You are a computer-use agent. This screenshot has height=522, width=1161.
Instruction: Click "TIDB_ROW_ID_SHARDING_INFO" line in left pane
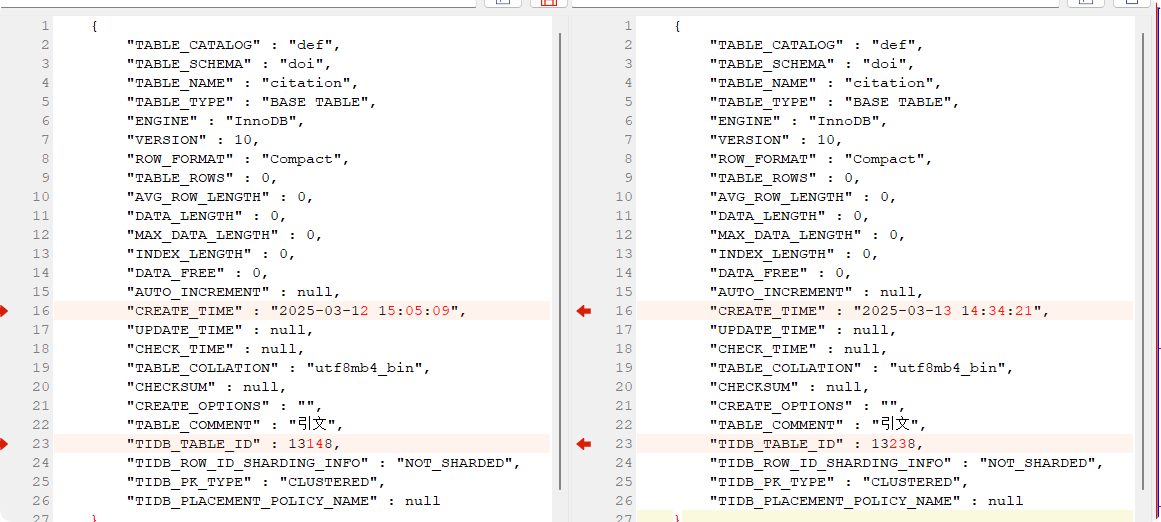pos(324,463)
